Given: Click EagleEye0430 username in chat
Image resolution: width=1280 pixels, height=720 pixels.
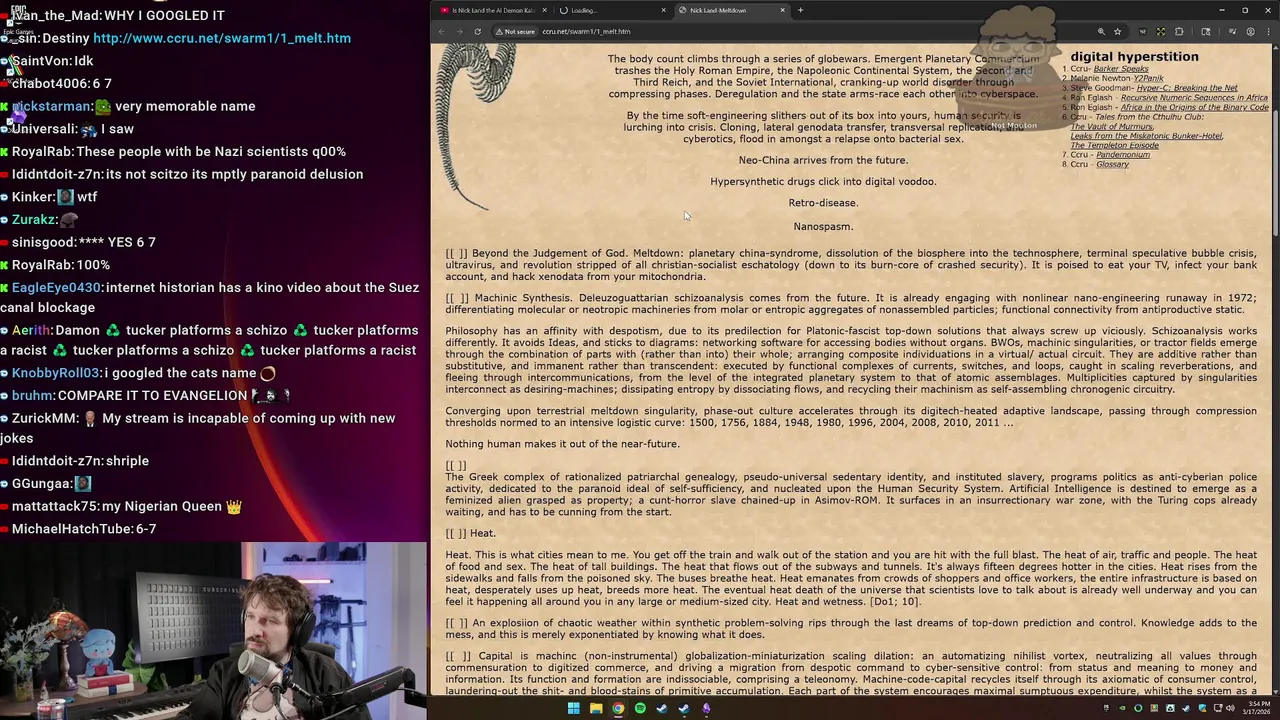Looking at the screenshot, I should click(x=57, y=287).
